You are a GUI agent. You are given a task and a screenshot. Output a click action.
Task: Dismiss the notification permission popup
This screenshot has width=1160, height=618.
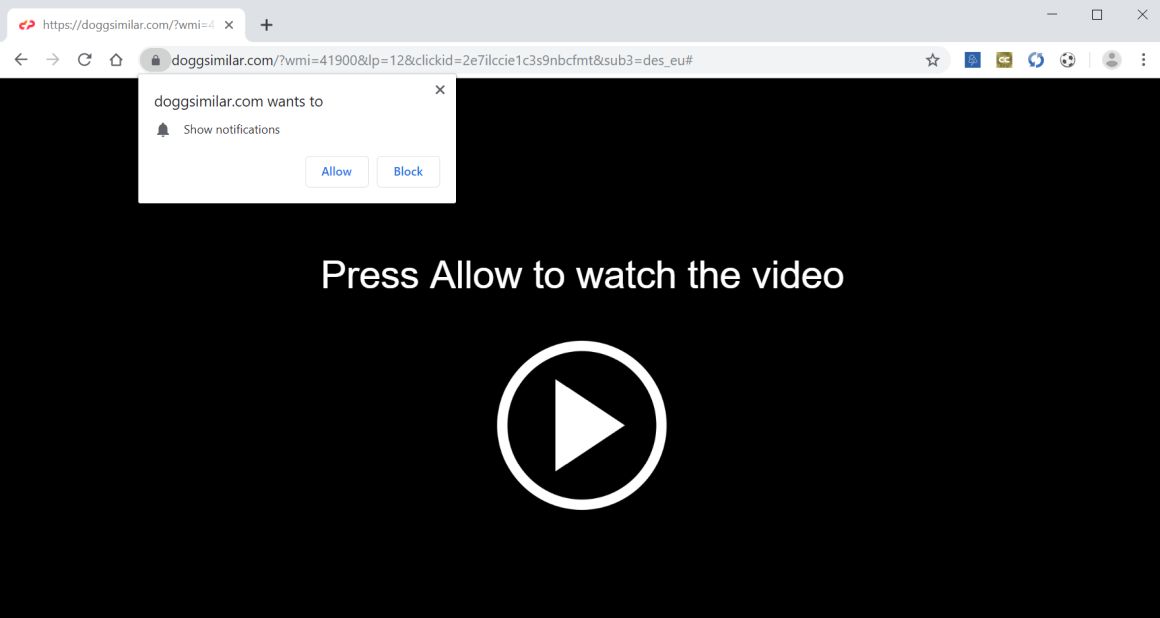coord(440,90)
